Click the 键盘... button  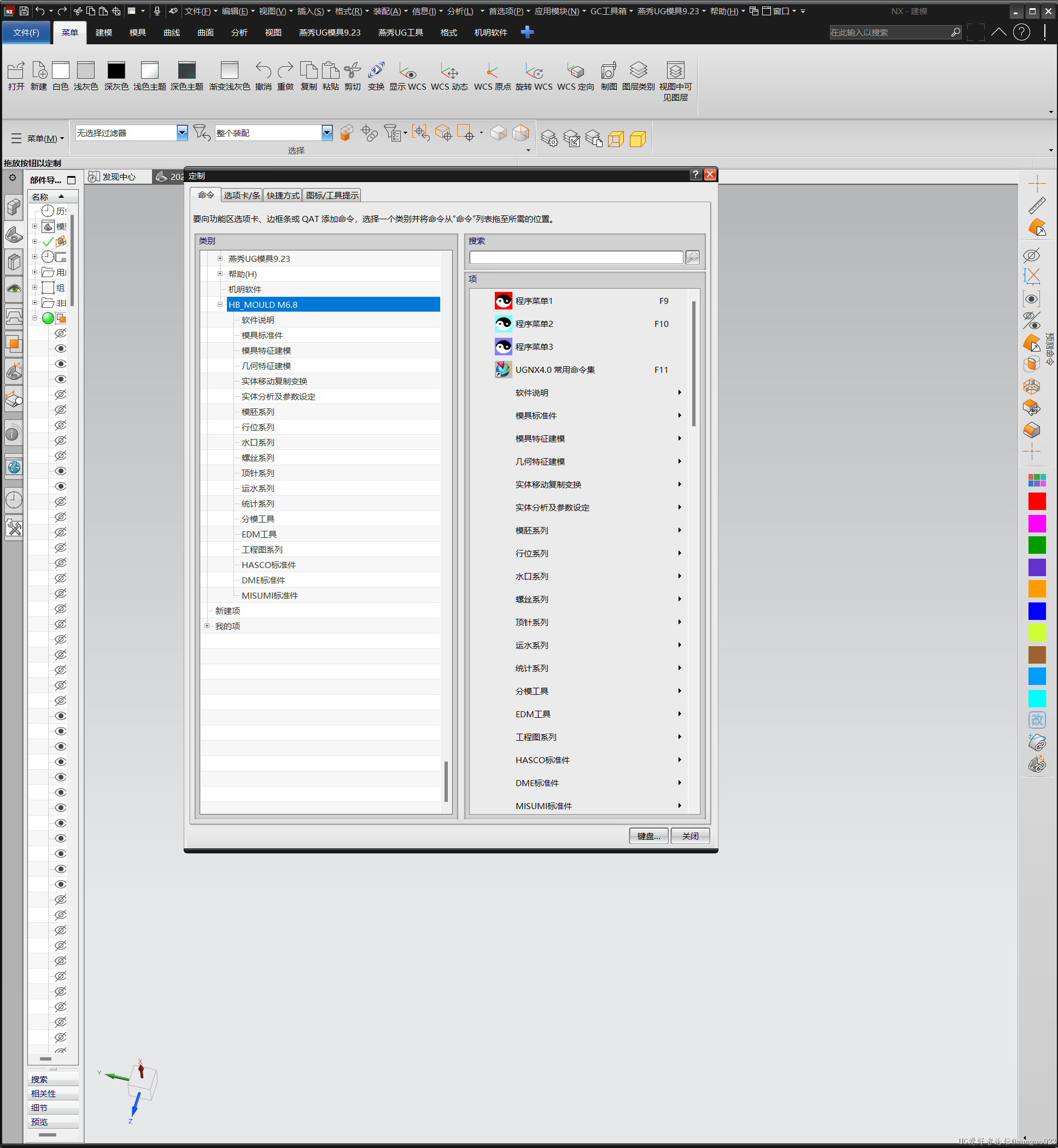tap(648, 836)
